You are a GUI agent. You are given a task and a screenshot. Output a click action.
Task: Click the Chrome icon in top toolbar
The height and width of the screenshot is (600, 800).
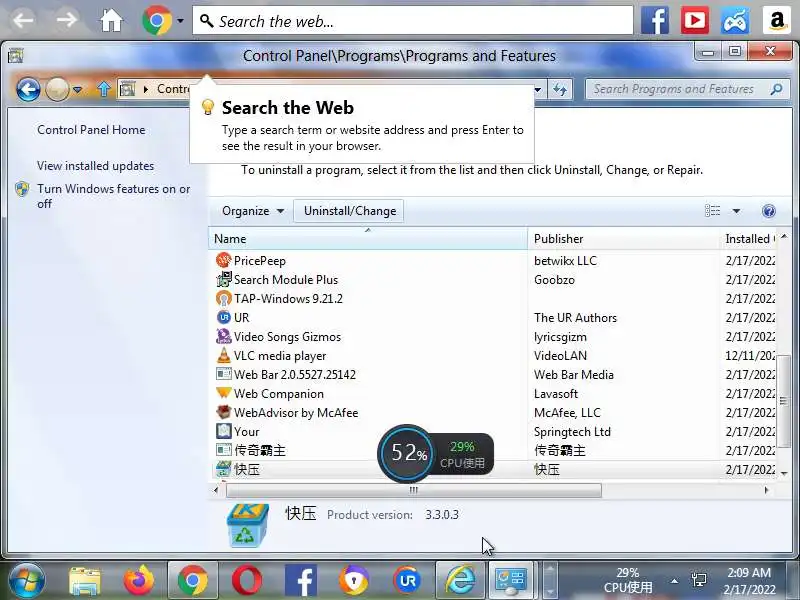point(157,21)
